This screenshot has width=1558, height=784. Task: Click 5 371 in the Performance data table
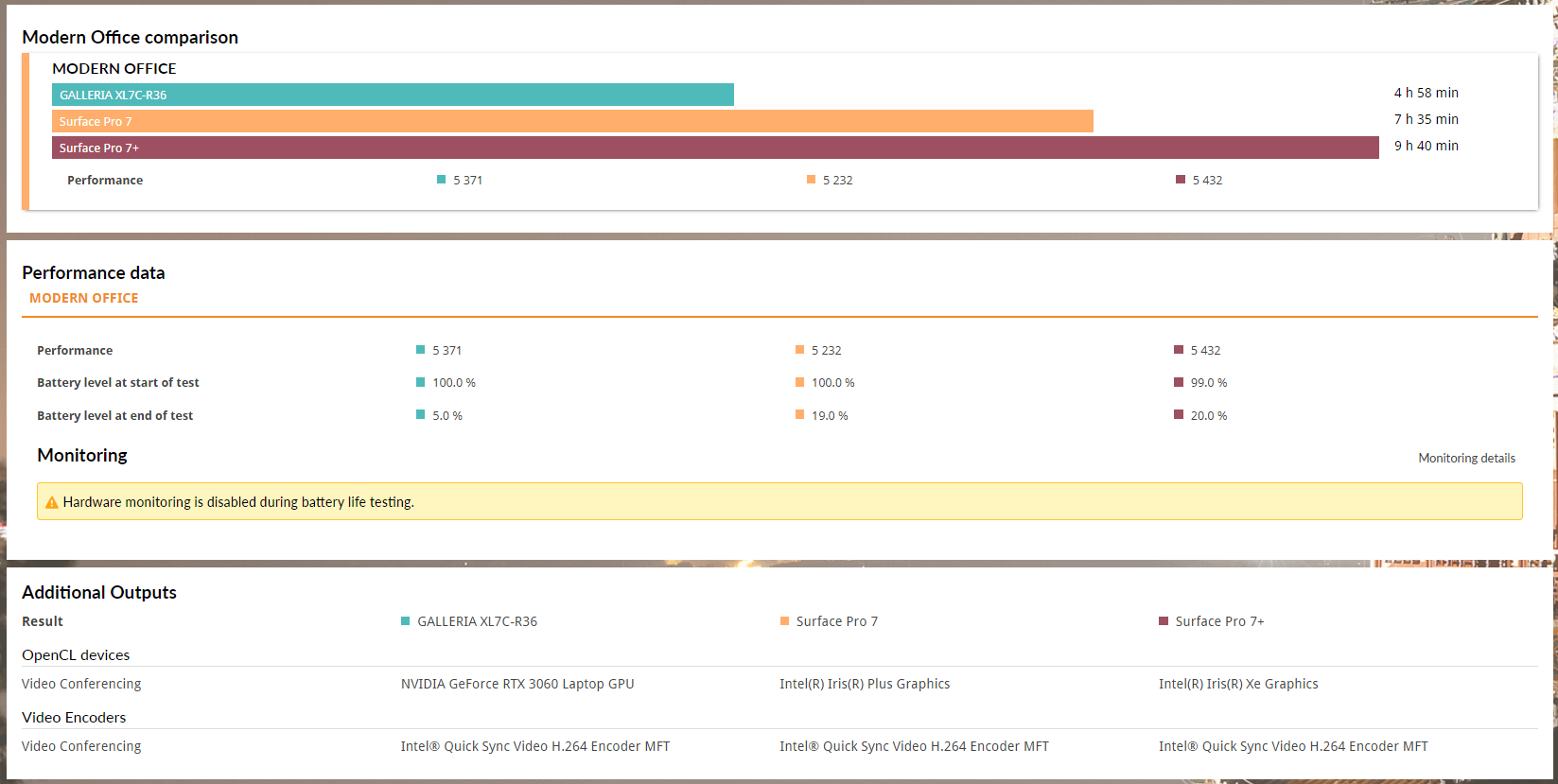click(447, 350)
